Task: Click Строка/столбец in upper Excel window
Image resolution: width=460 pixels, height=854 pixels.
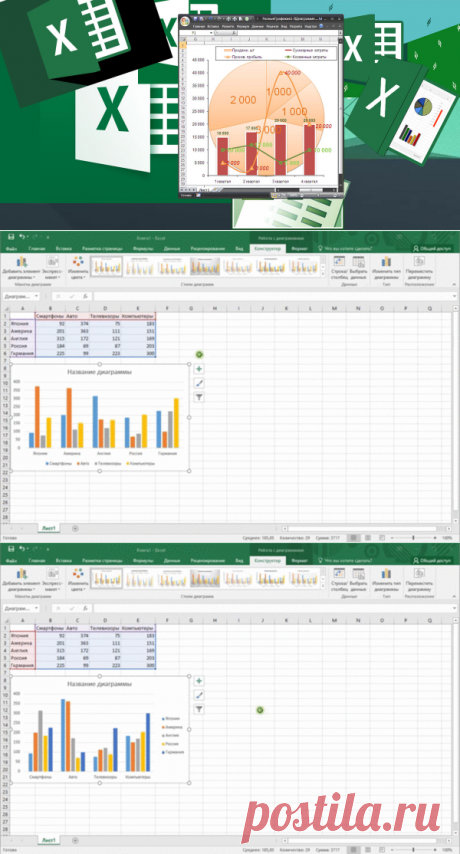Action: pos(339,267)
